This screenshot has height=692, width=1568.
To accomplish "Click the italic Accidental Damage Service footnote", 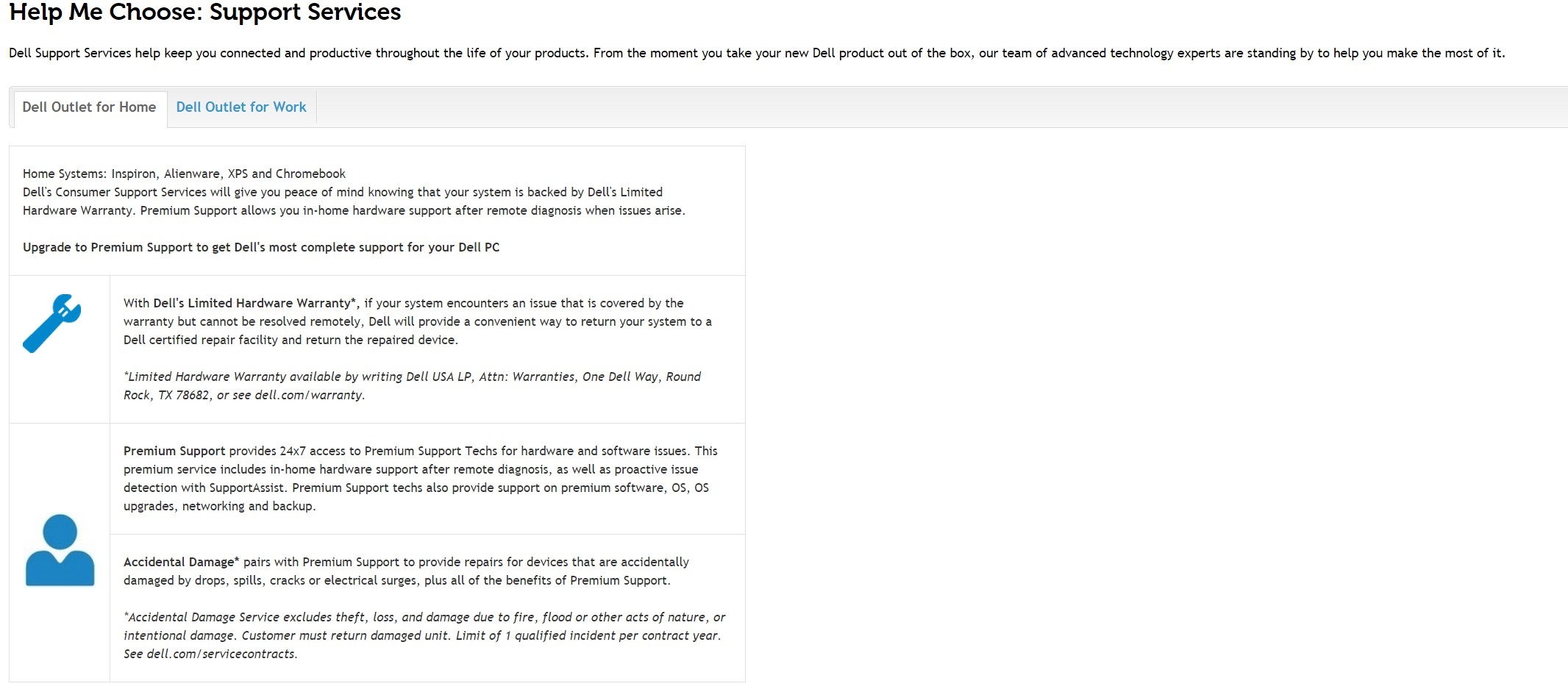I will point(424,635).
